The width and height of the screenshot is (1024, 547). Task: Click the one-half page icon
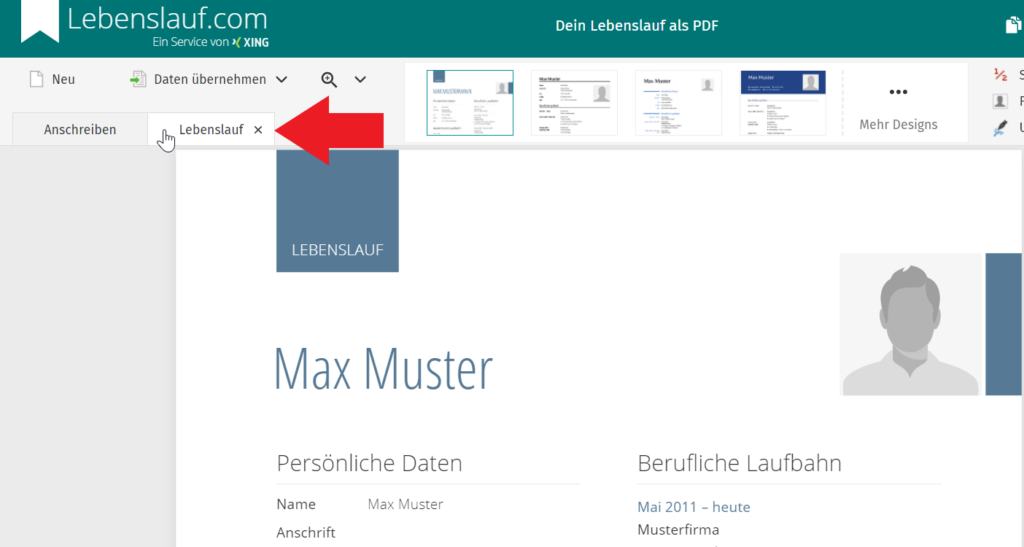click(x=1000, y=74)
